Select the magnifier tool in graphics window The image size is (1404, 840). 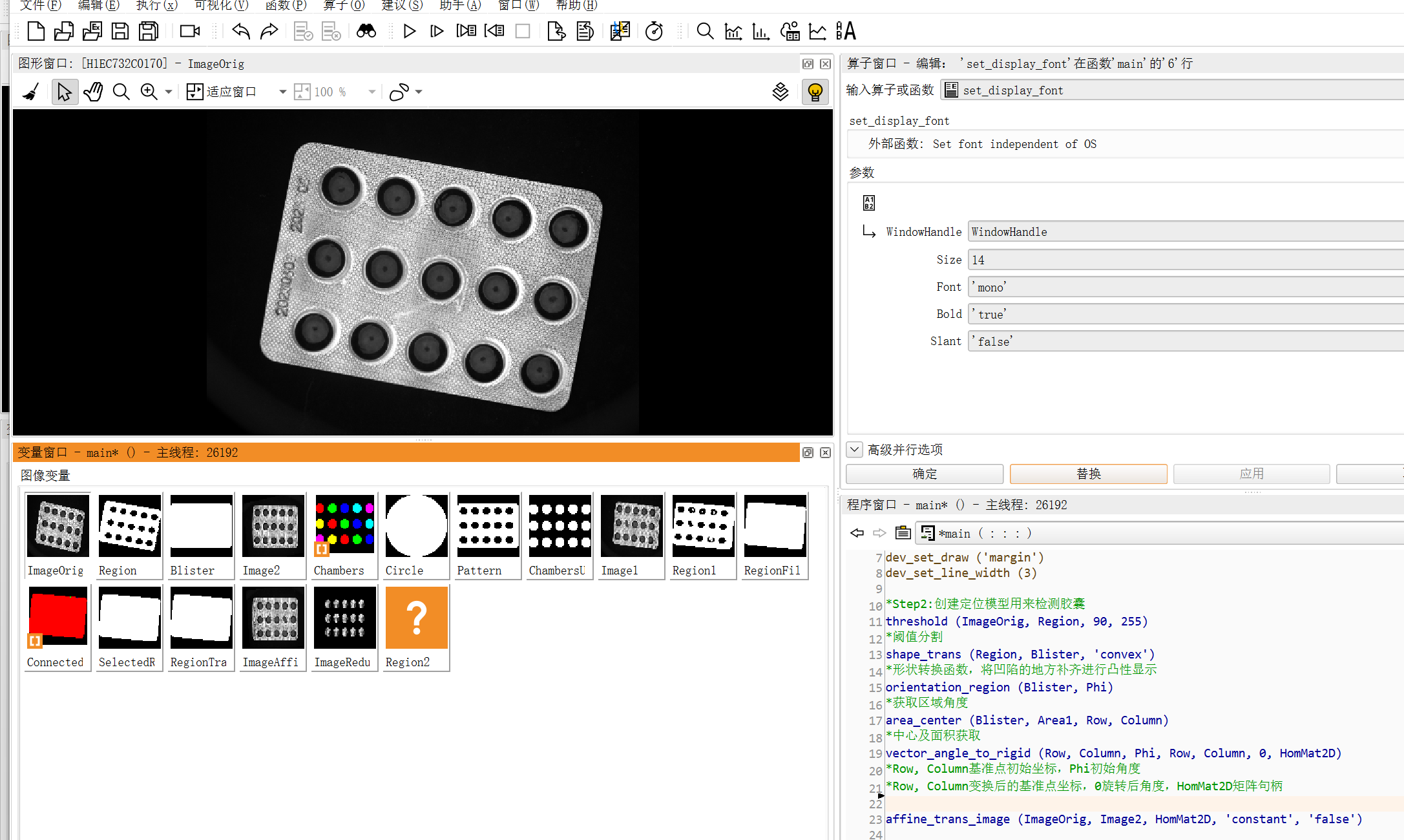(x=121, y=92)
